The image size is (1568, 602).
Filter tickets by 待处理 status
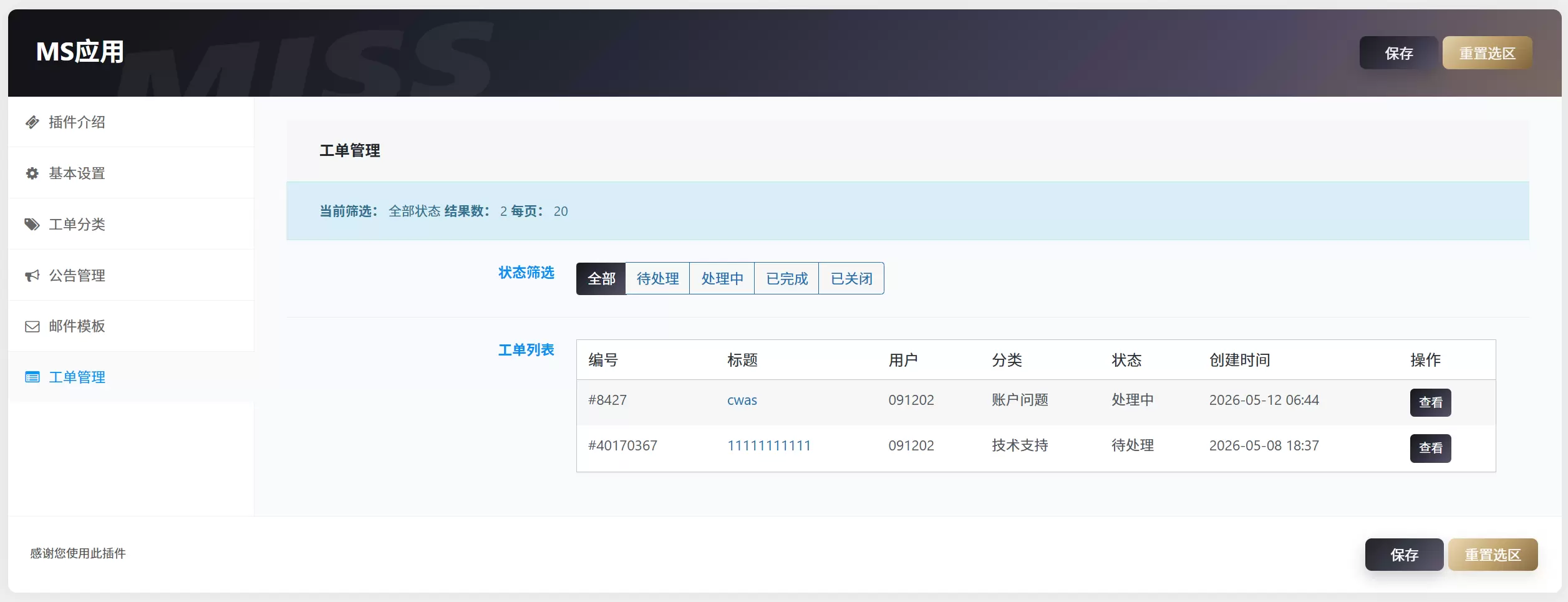click(x=657, y=279)
